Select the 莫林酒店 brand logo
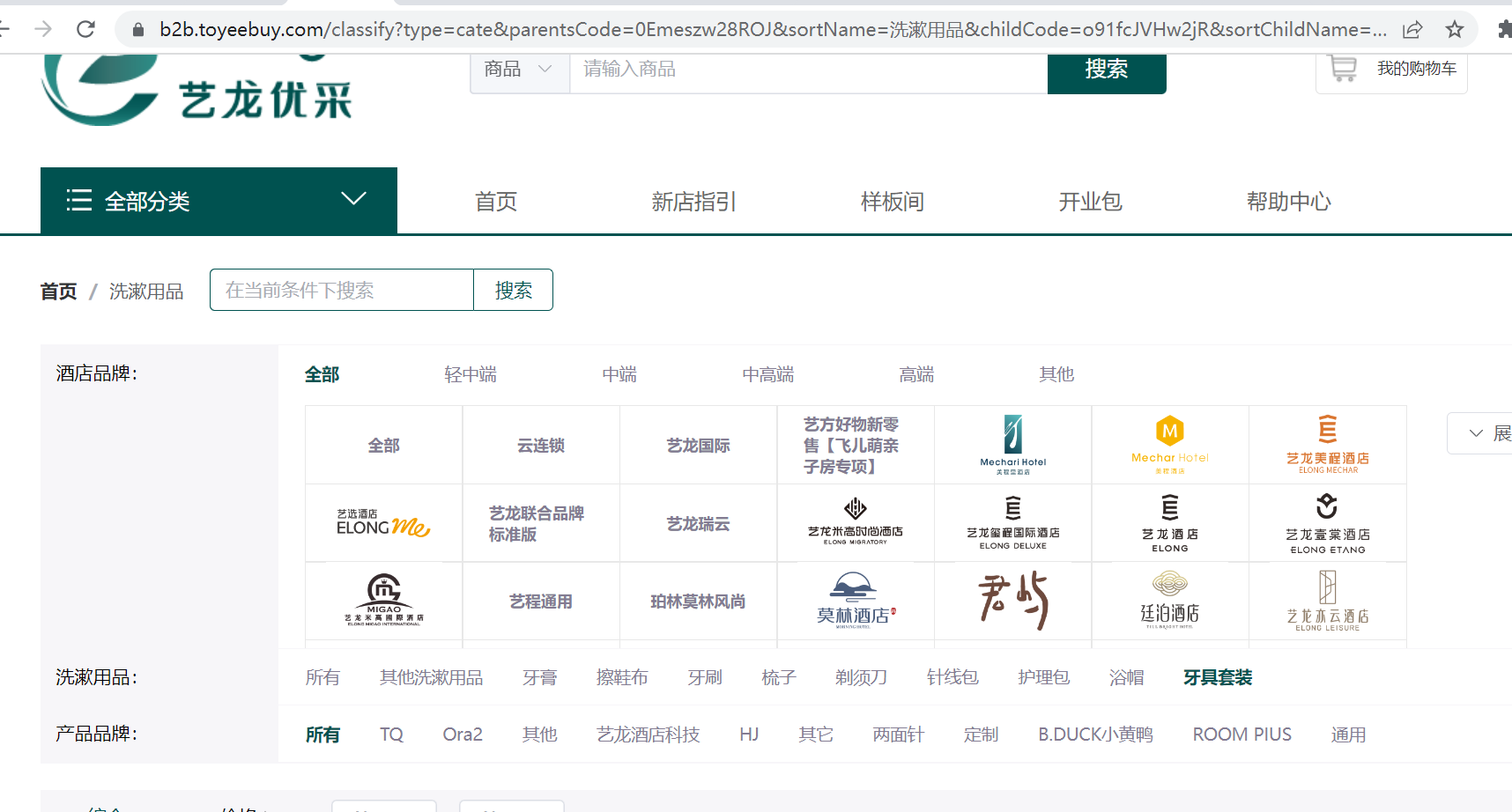This screenshot has height=812, width=1512. point(856,601)
